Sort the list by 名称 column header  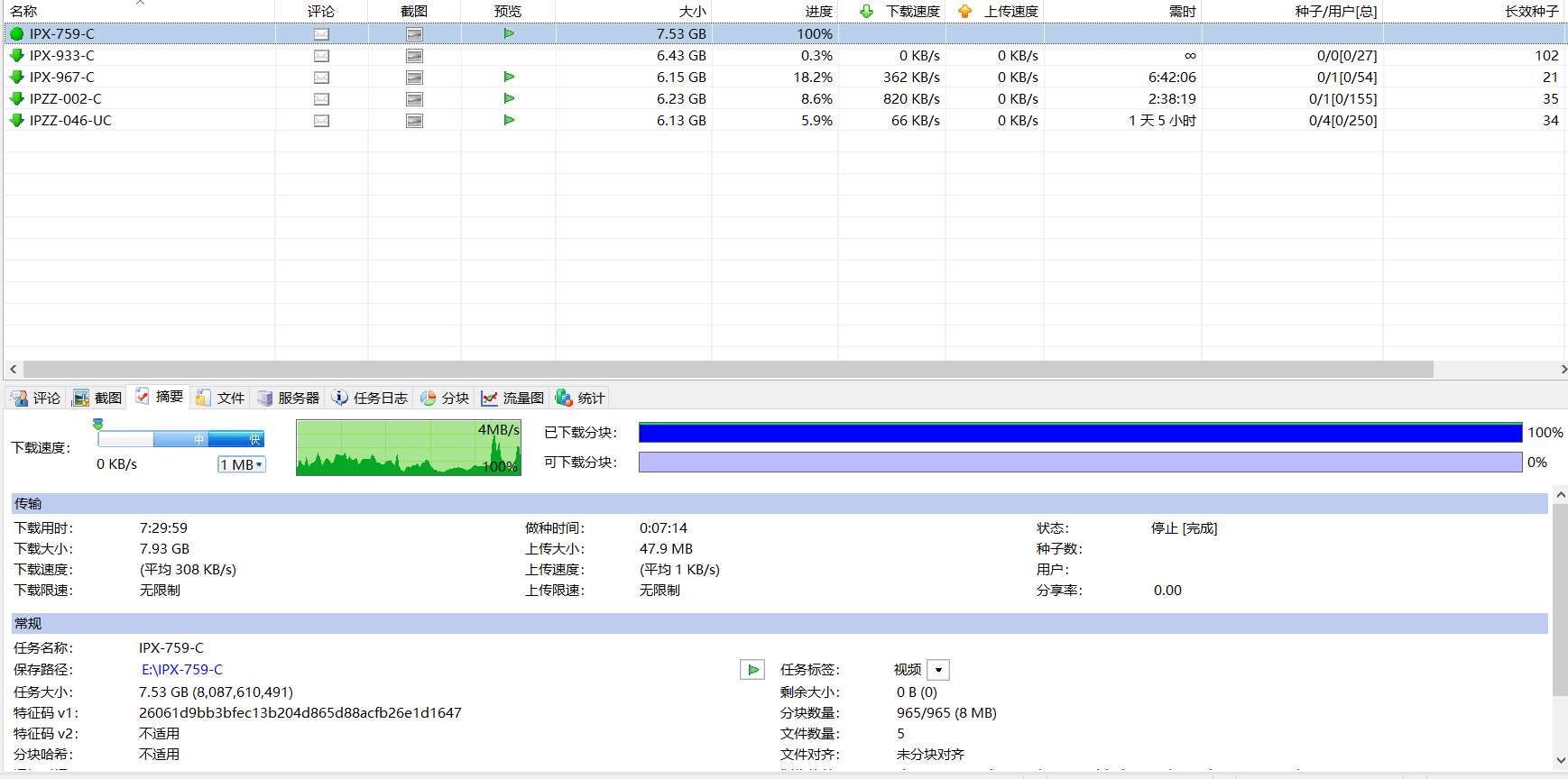point(24,11)
